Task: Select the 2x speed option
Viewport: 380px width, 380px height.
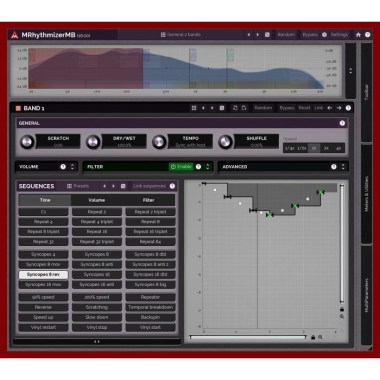Action: [x=326, y=148]
